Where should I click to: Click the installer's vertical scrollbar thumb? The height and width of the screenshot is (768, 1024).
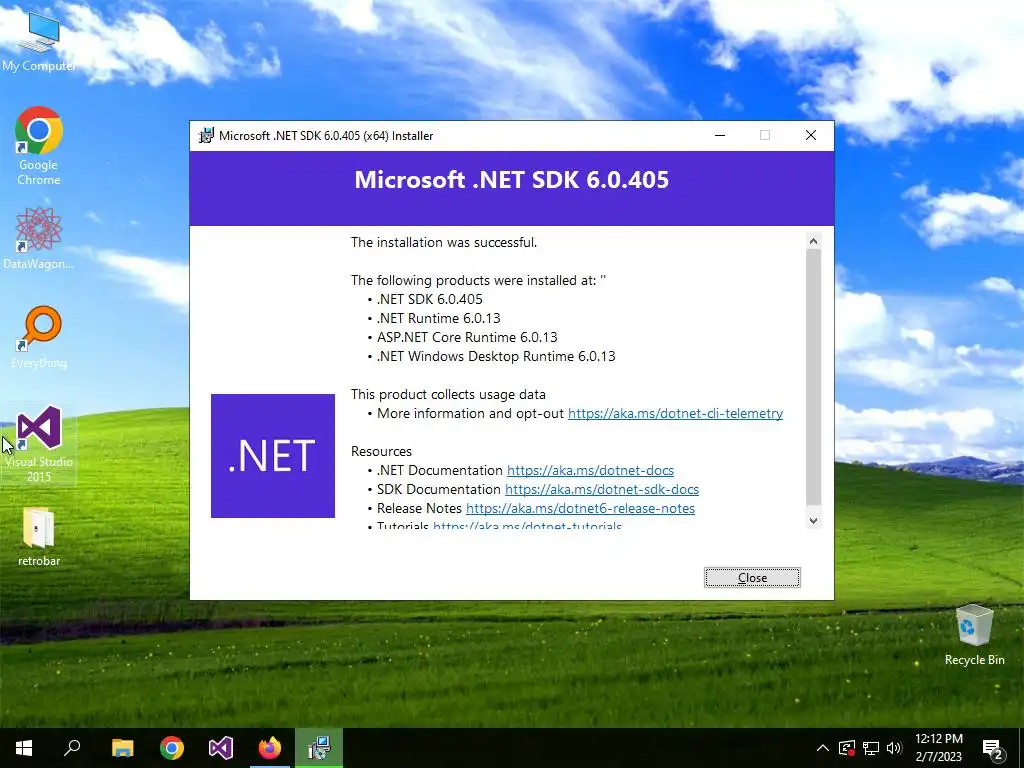(813, 377)
